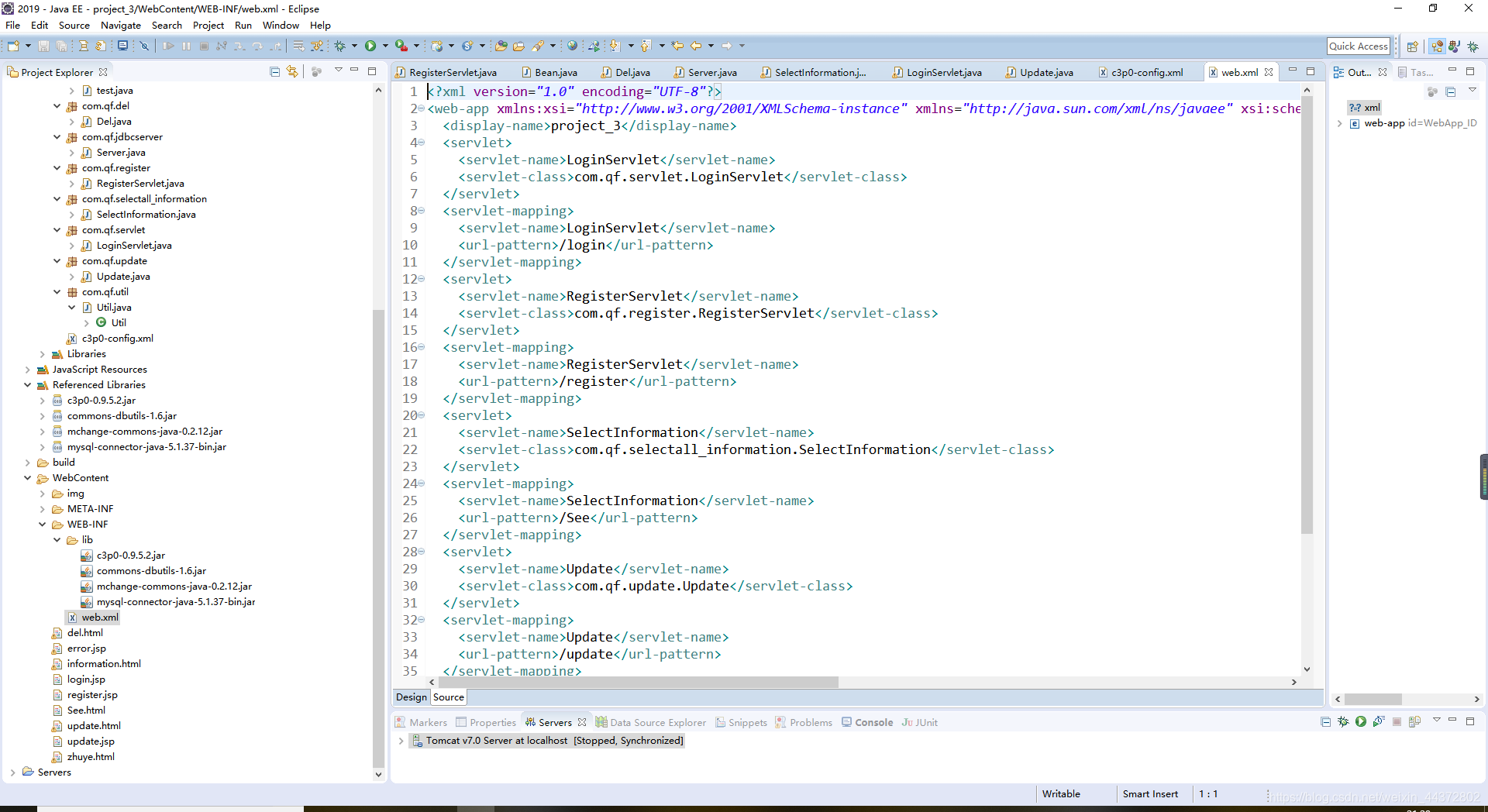Expand the Servers project
The height and width of the screenshot is (812, 1488).
(x=13, y=772)
